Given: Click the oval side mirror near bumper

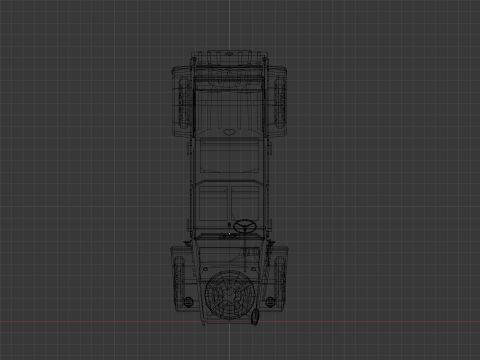Looking at the screenshot, I should pos(255,317).
